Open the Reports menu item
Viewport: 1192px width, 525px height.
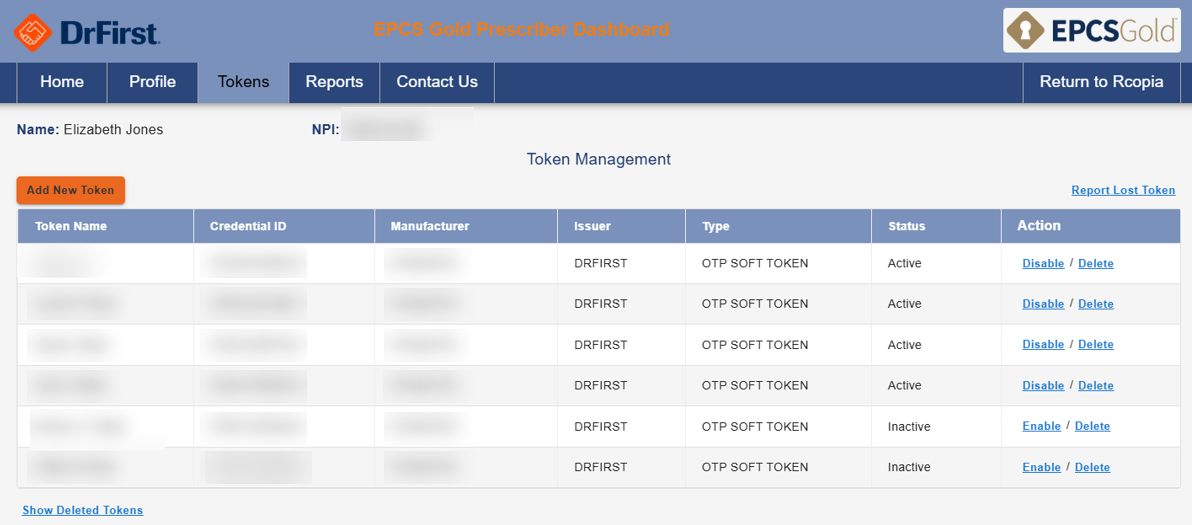334,82
